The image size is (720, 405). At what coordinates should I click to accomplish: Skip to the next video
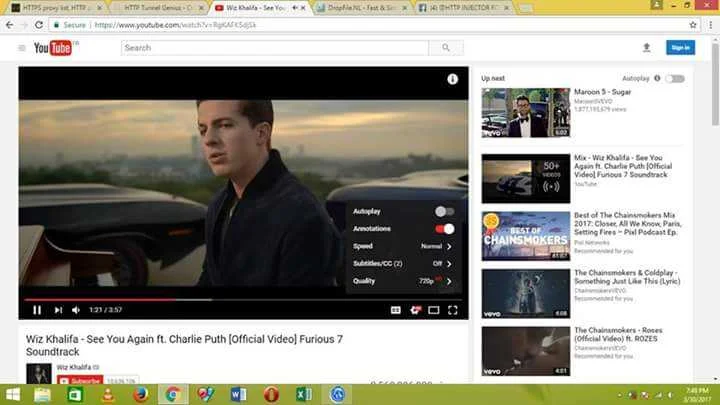coord(58,310)
